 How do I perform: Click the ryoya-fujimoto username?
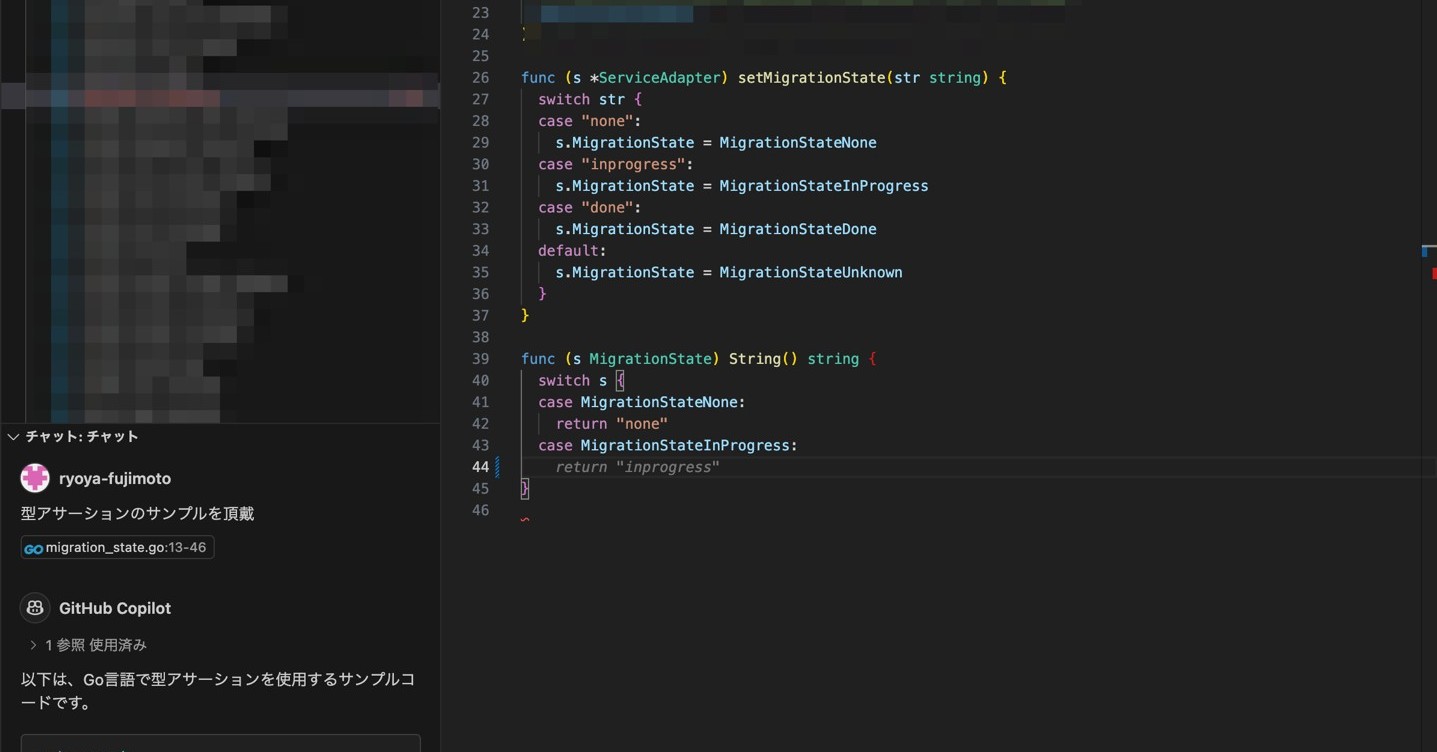(114, 479)
